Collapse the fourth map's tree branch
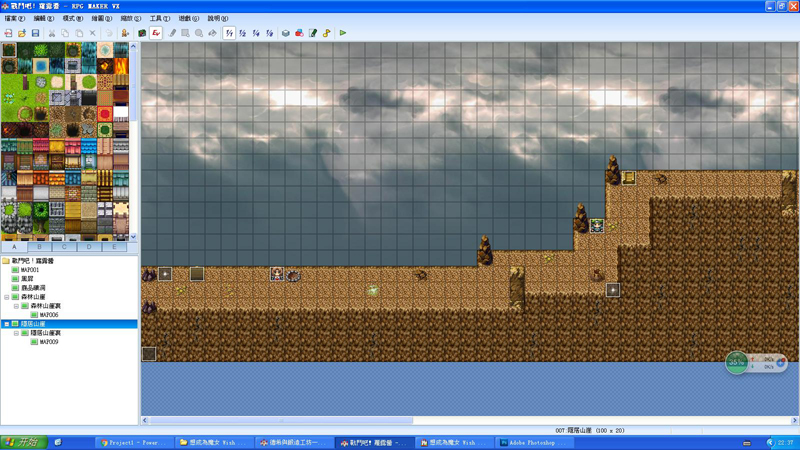This screenshot has height=450, width=800. pyautogui.click(x=7, y=297)
